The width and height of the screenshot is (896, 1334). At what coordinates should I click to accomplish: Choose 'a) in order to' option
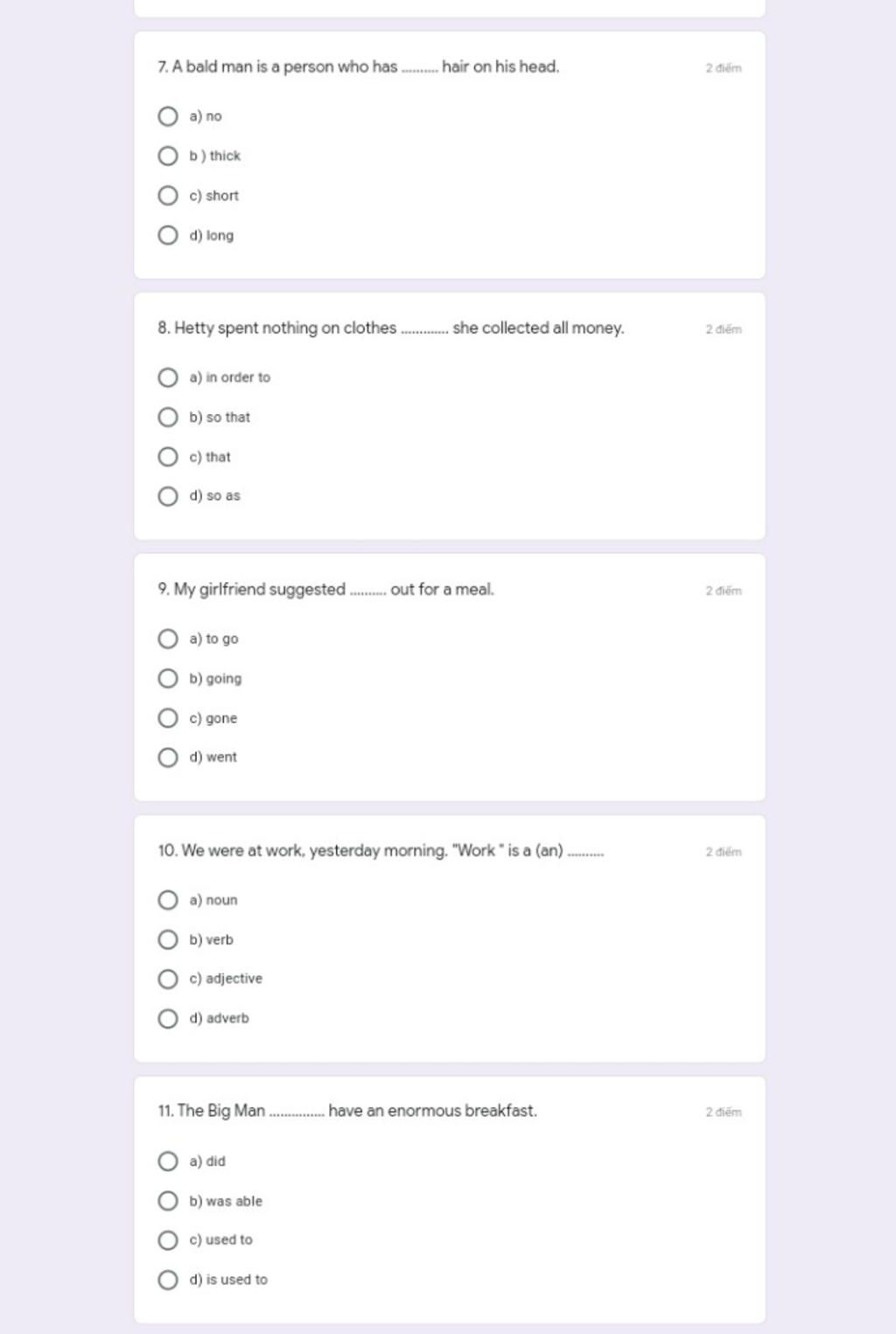[168, 377]
